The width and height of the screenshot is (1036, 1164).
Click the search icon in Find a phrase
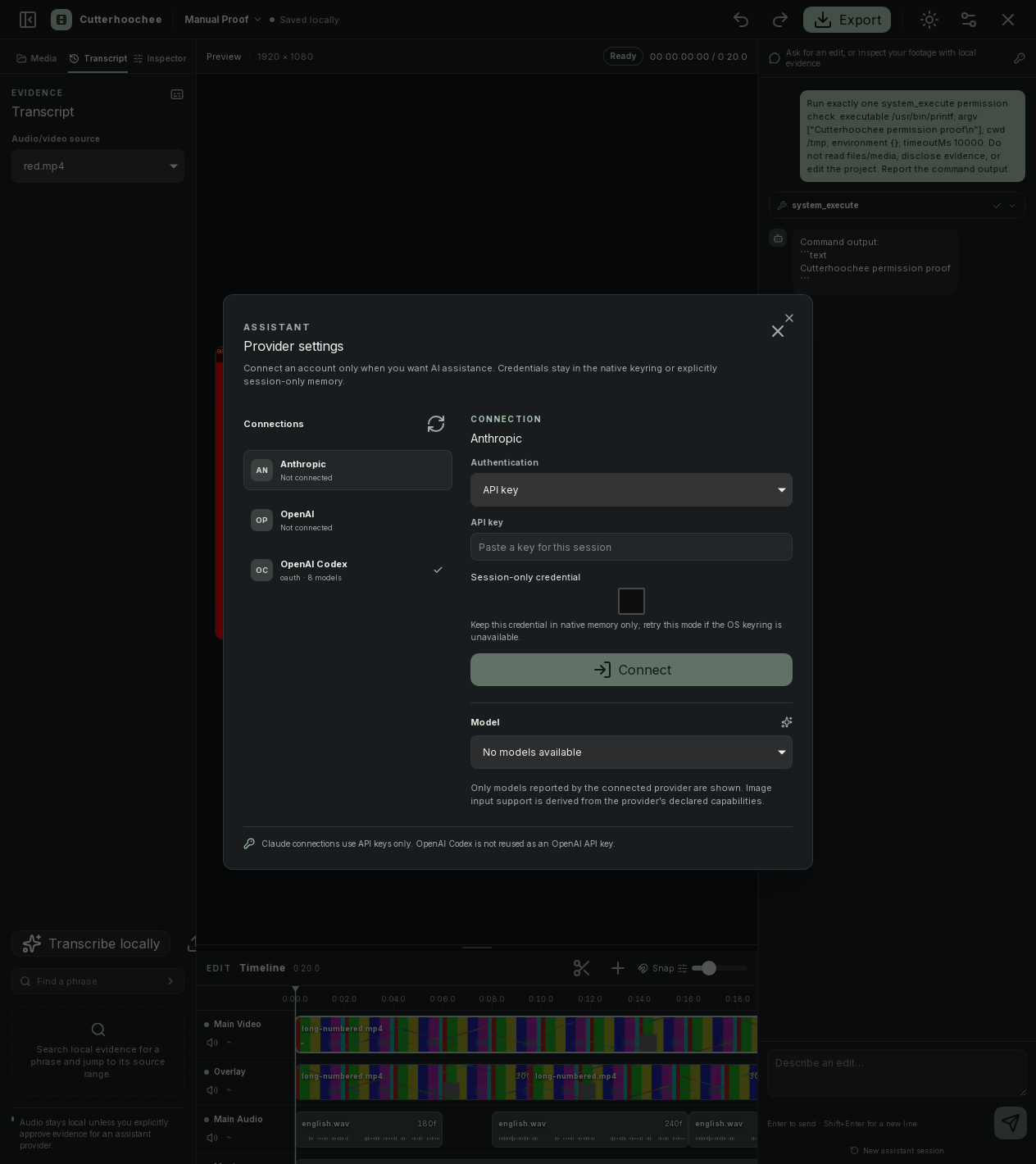coord(25,981)
